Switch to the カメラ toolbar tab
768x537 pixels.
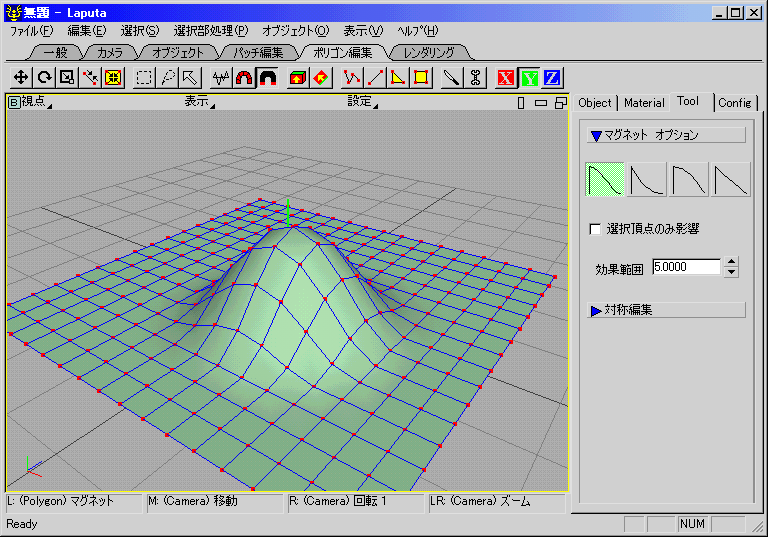(110, 52)
